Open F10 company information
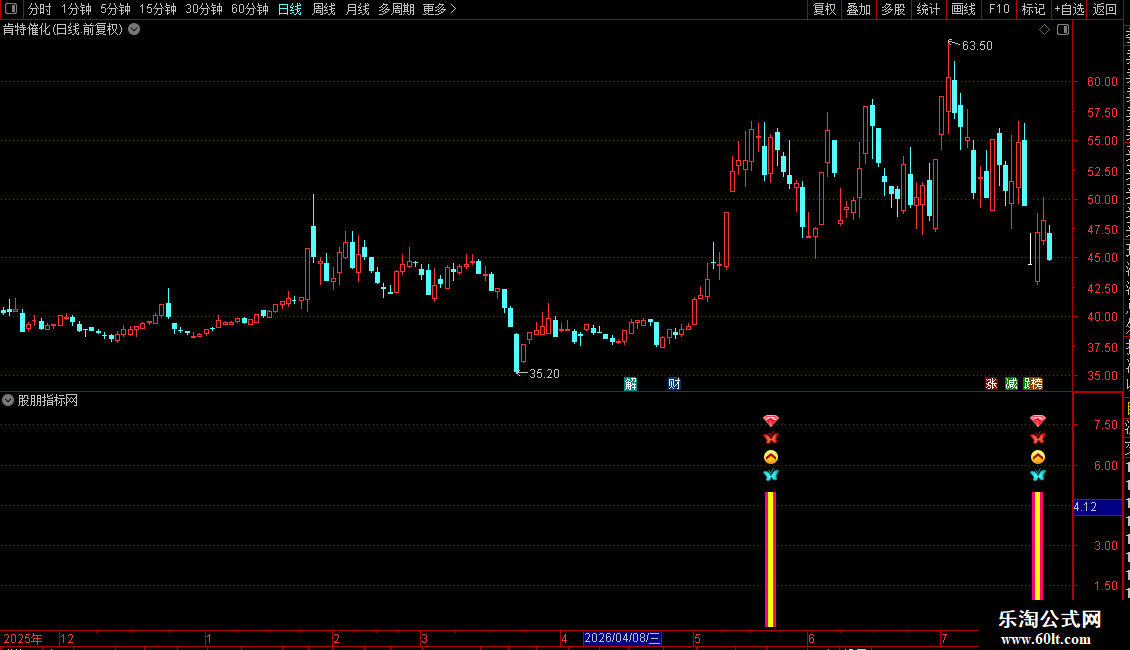The width and height of the screenshot is (1130, 650). 999,9
